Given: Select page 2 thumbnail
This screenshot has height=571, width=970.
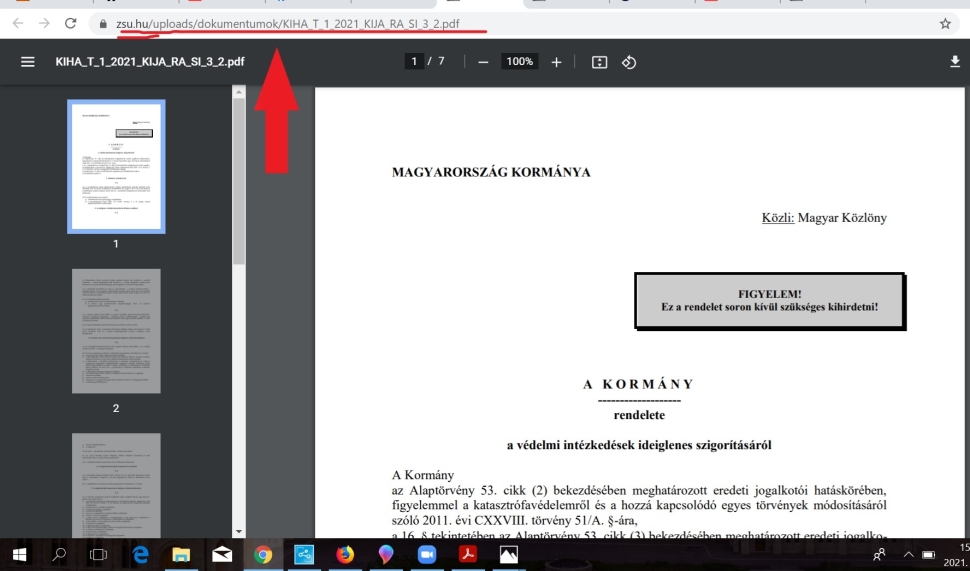Looking at the screenshot, I should [x=116, y=331].
